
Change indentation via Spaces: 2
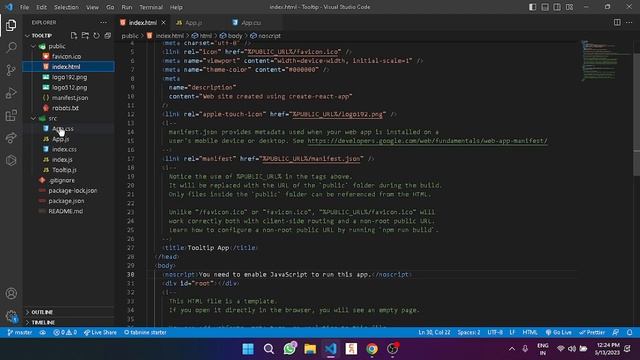point(469,332)
